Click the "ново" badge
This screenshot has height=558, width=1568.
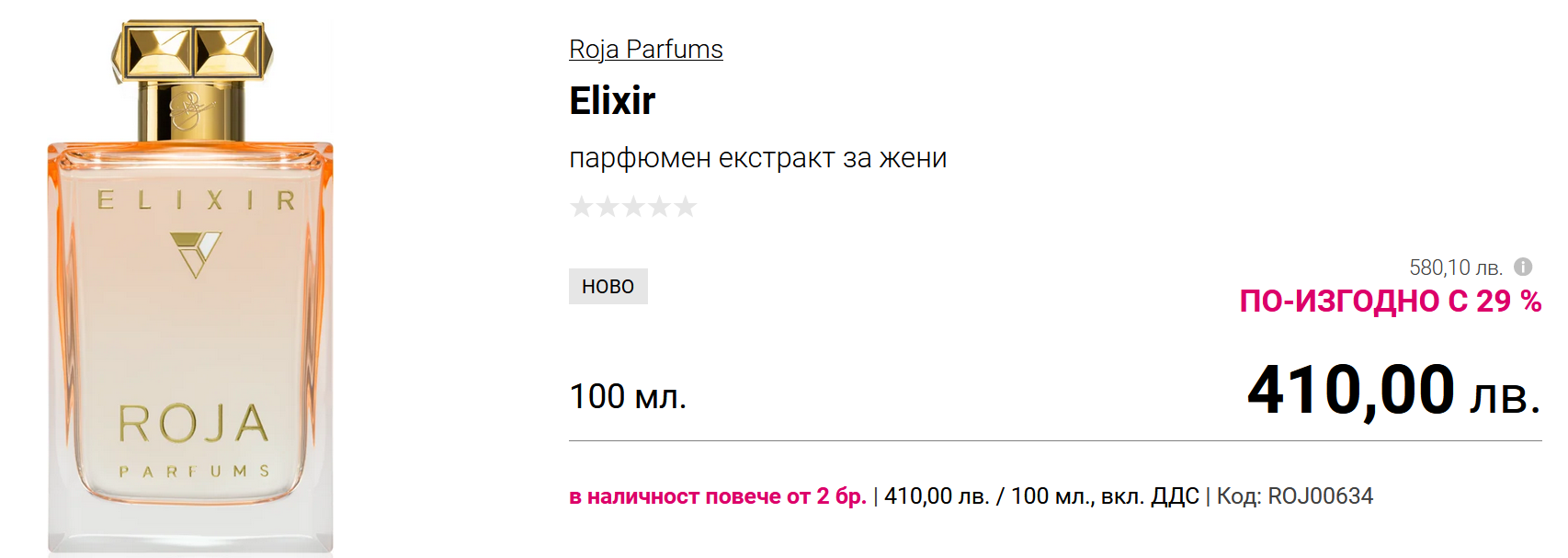608,286
